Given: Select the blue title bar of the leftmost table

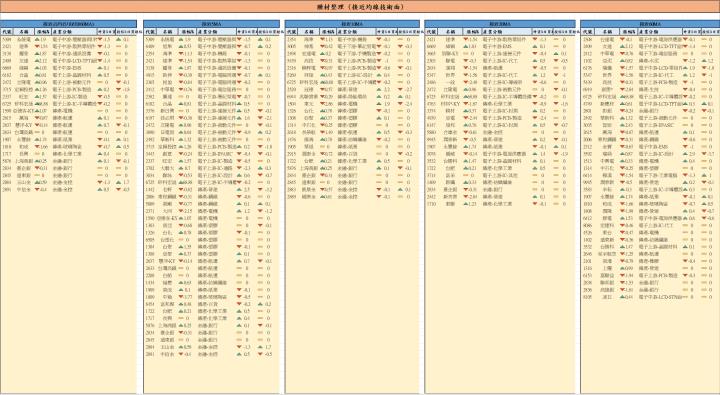Looking at the screenshot, I should click(68, 23).
